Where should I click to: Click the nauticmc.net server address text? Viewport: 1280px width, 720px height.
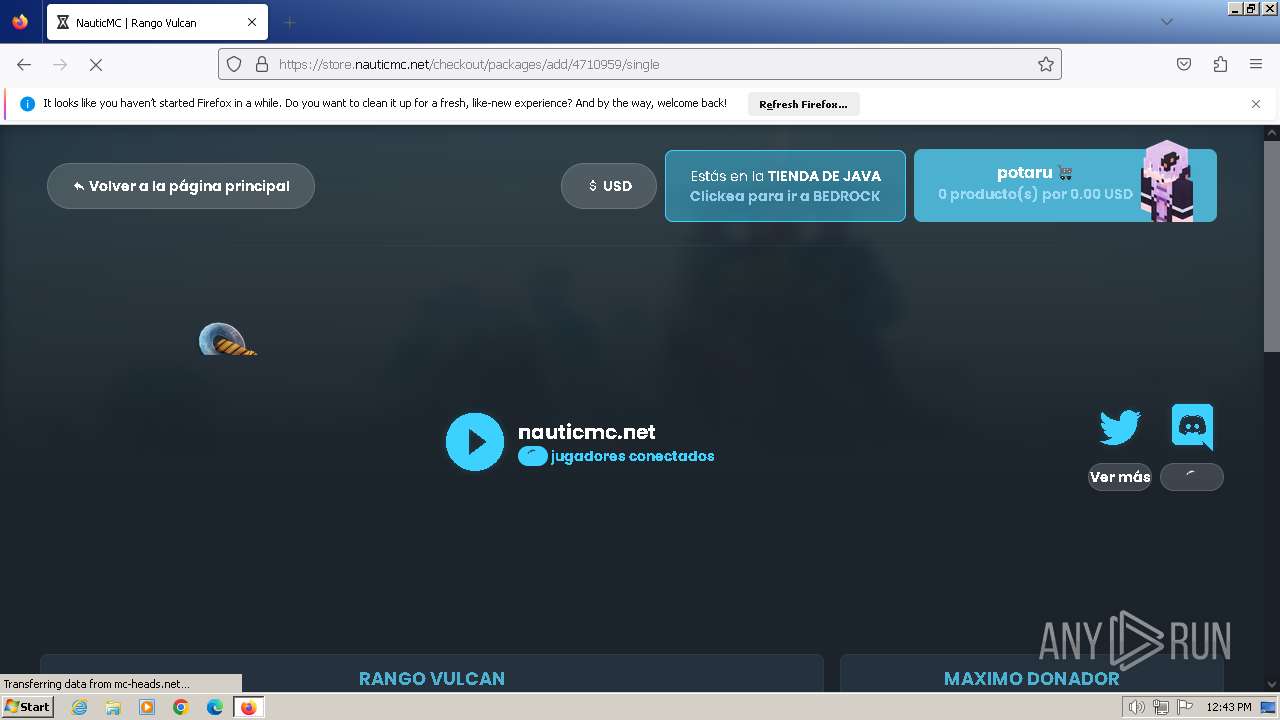point(587,432)
